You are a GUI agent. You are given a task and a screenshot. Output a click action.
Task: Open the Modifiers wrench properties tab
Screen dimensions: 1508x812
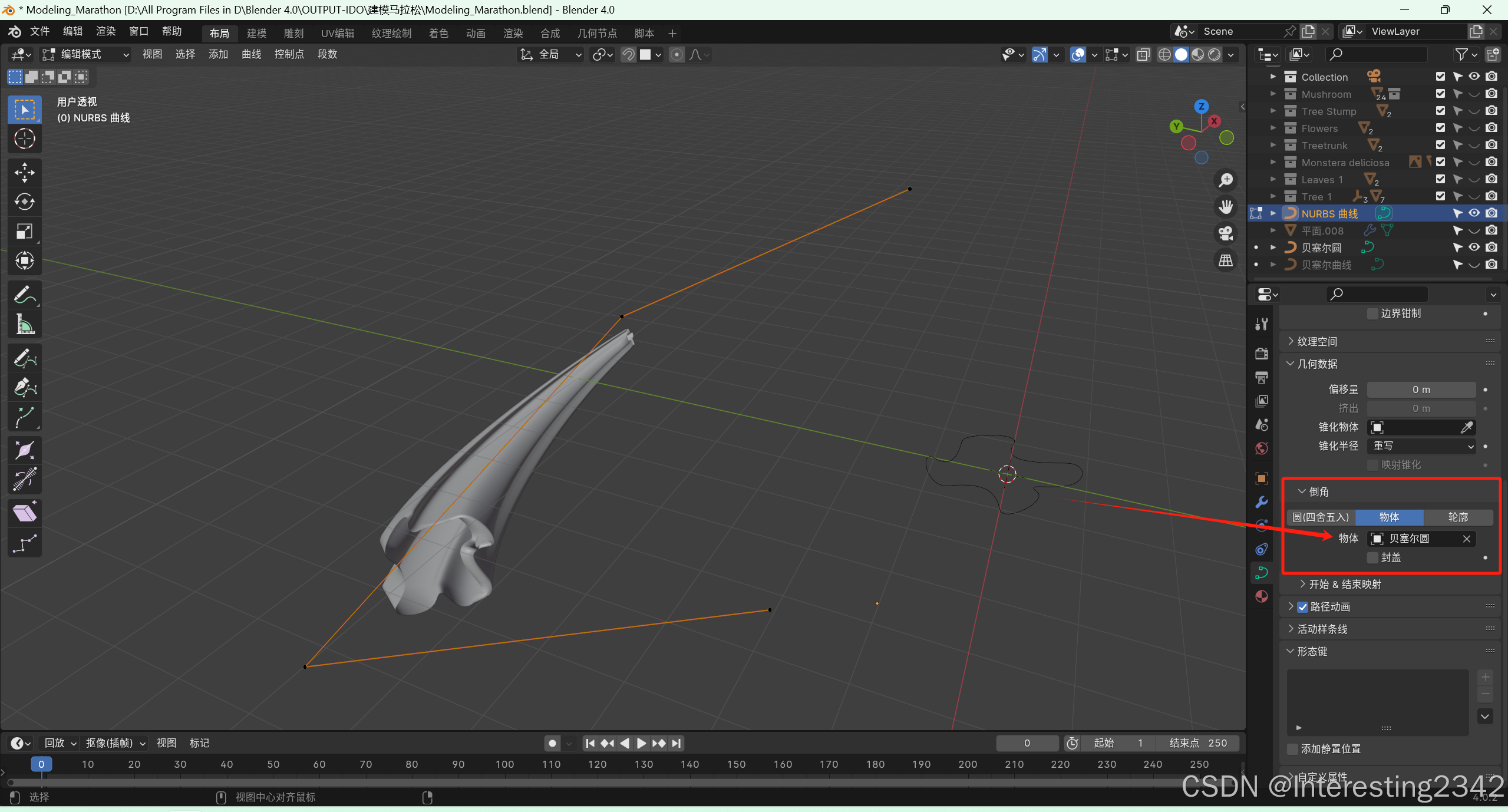(1261, 502)
